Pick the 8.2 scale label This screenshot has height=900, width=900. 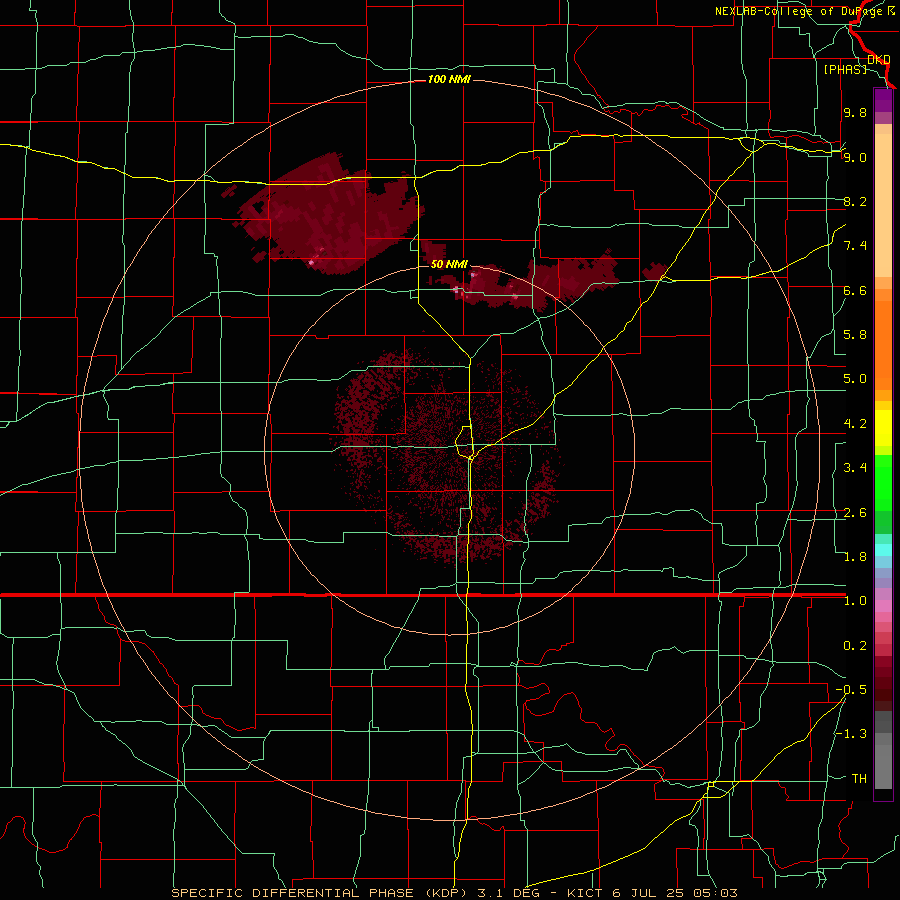855,201
